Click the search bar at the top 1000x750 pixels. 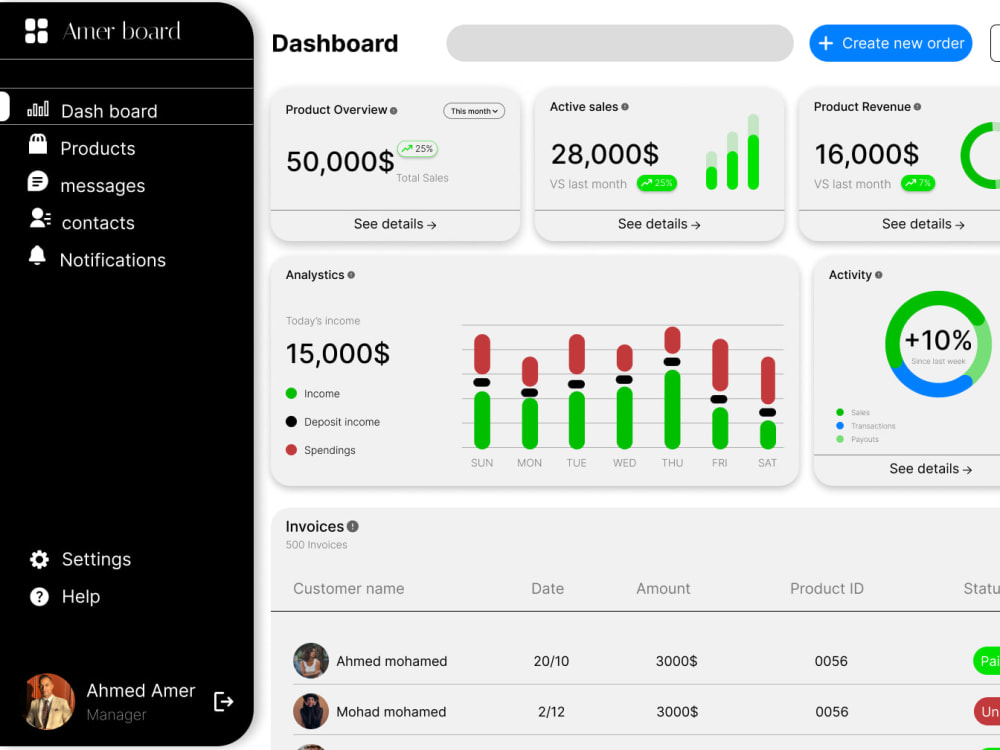pos(620,43)
